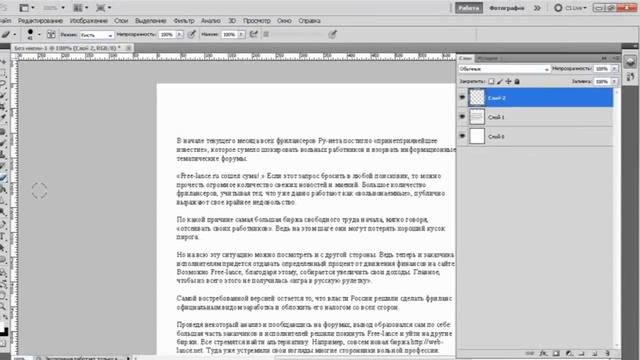Open the options bar opacity slider arrow
640x360 pixels.
180,35
